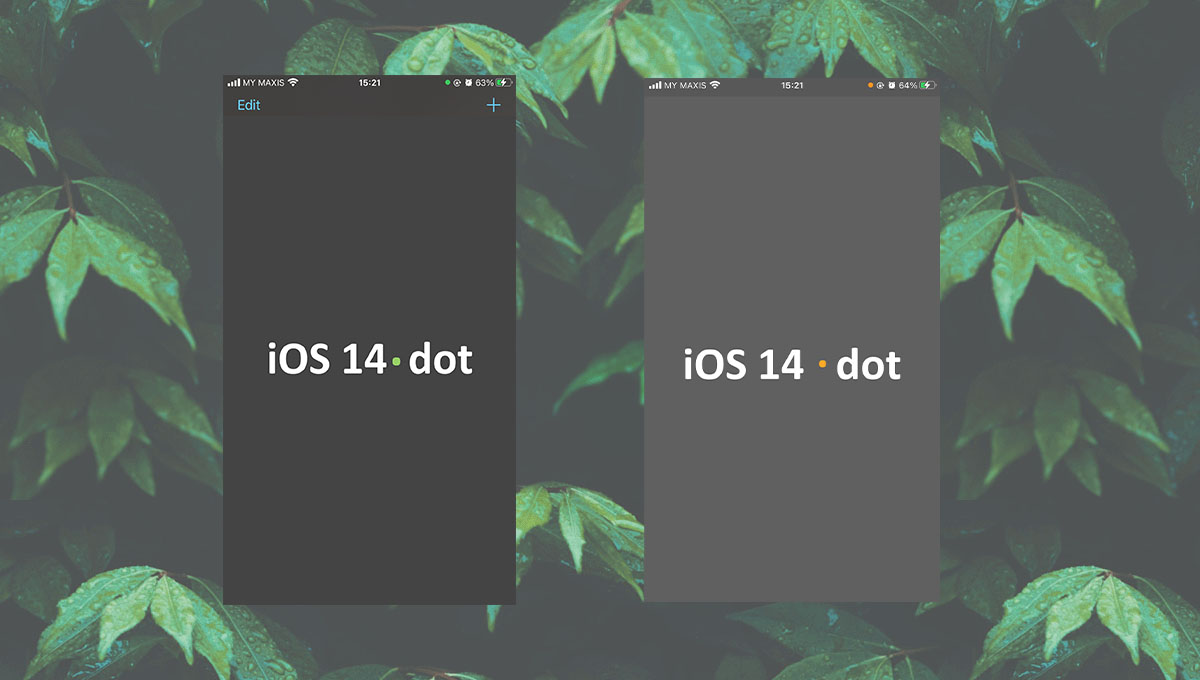Viewport: 1200px width, 680px height.
Task: Tap the green camera indicator dot in status bar
Action: tap(447, 83)
